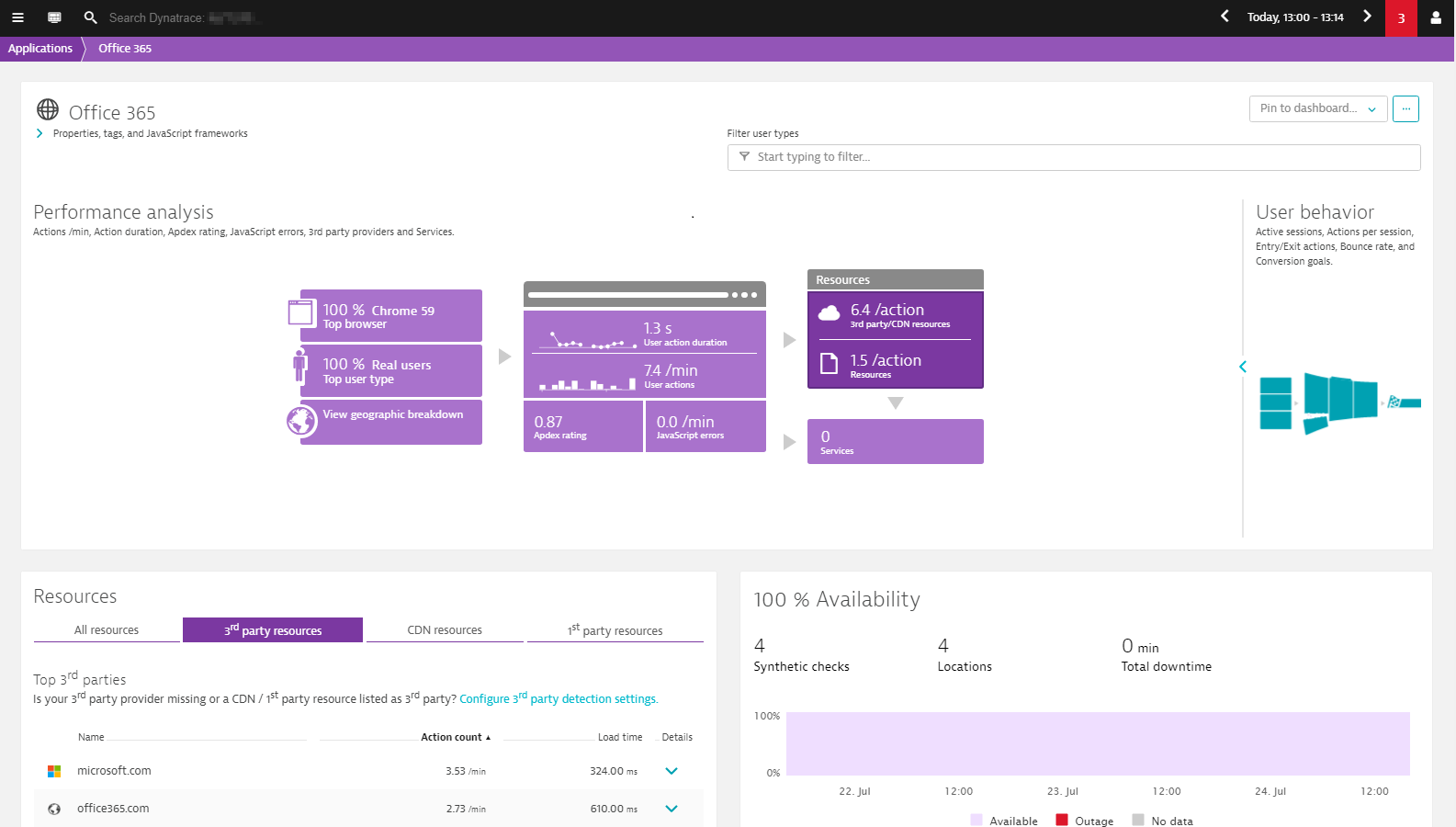Click the search magnifier icon
The width and height of the screenshot is (1456, 827).
[x=90, y=17]
